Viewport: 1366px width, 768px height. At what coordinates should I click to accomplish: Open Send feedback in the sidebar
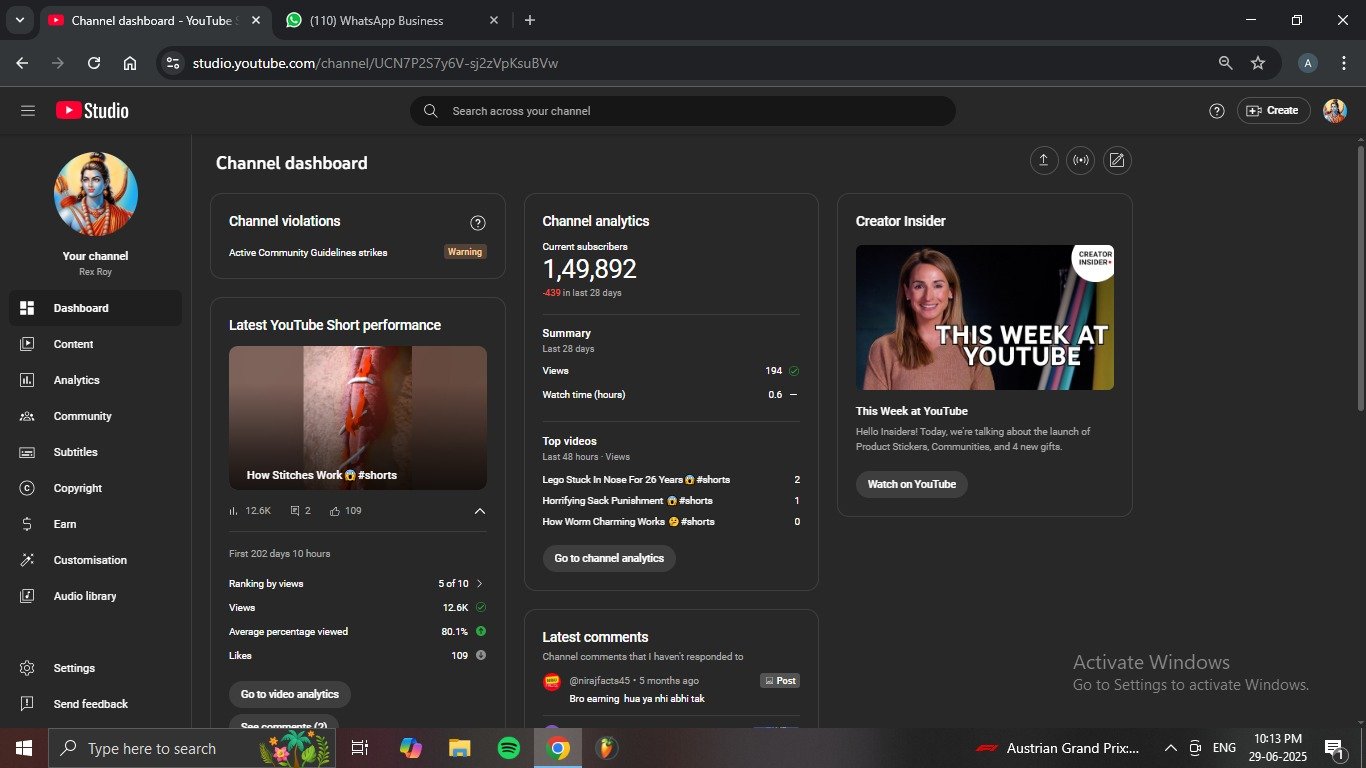tap(95, 704)
